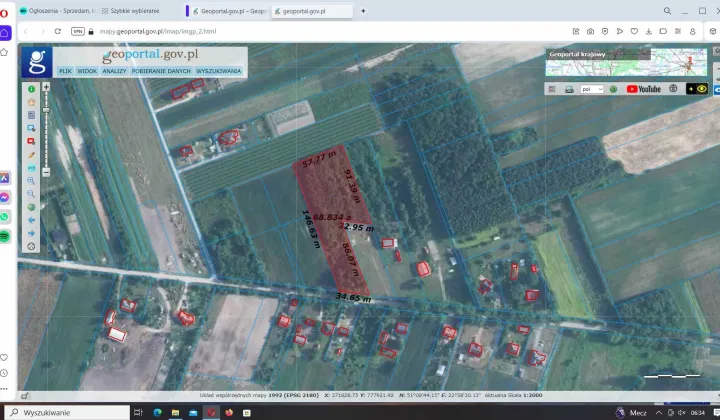Go to previous map view arrow
This screenshot has width=720, height=420.
coord(32,220)
